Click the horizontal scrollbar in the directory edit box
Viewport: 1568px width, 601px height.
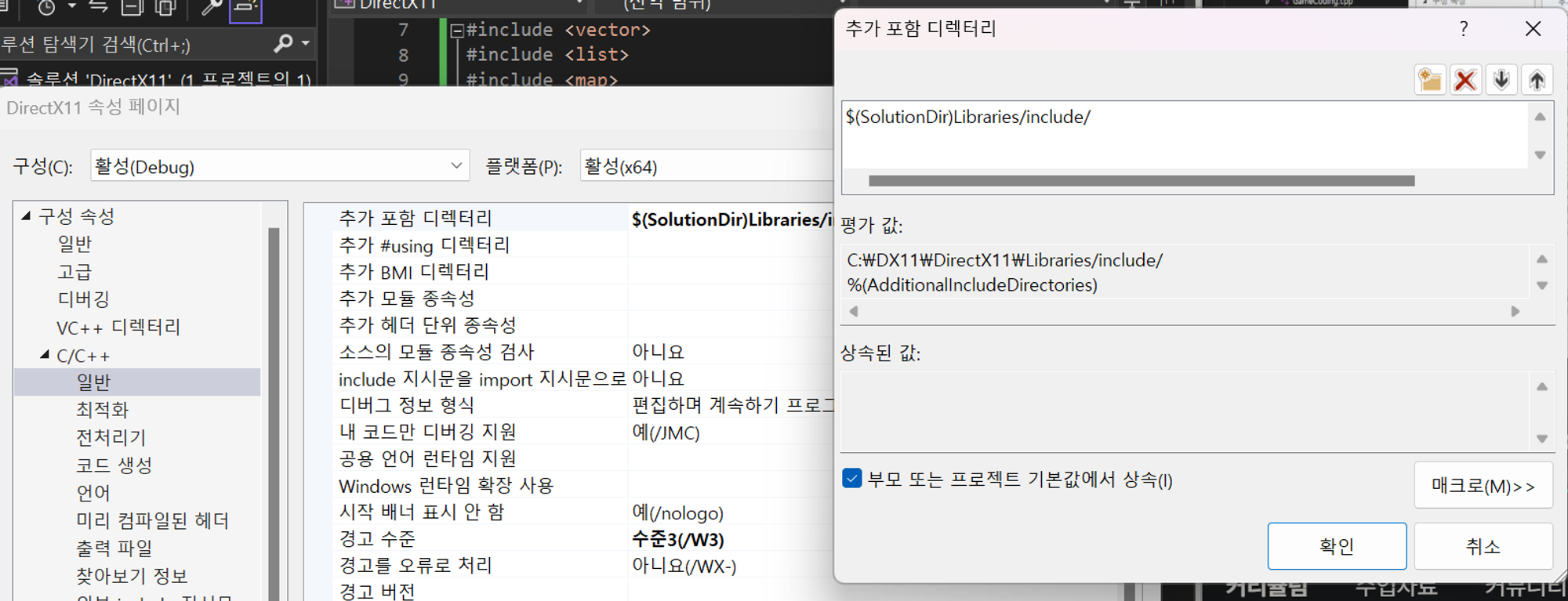point(1142,181)
